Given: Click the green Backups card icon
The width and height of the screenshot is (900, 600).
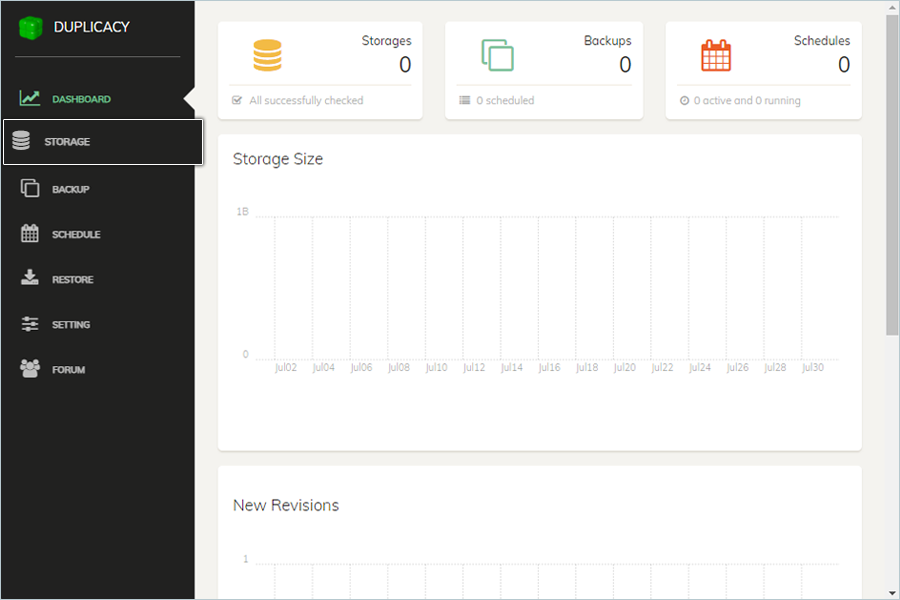Looking at the screenshot, I should tap(498, 55).
